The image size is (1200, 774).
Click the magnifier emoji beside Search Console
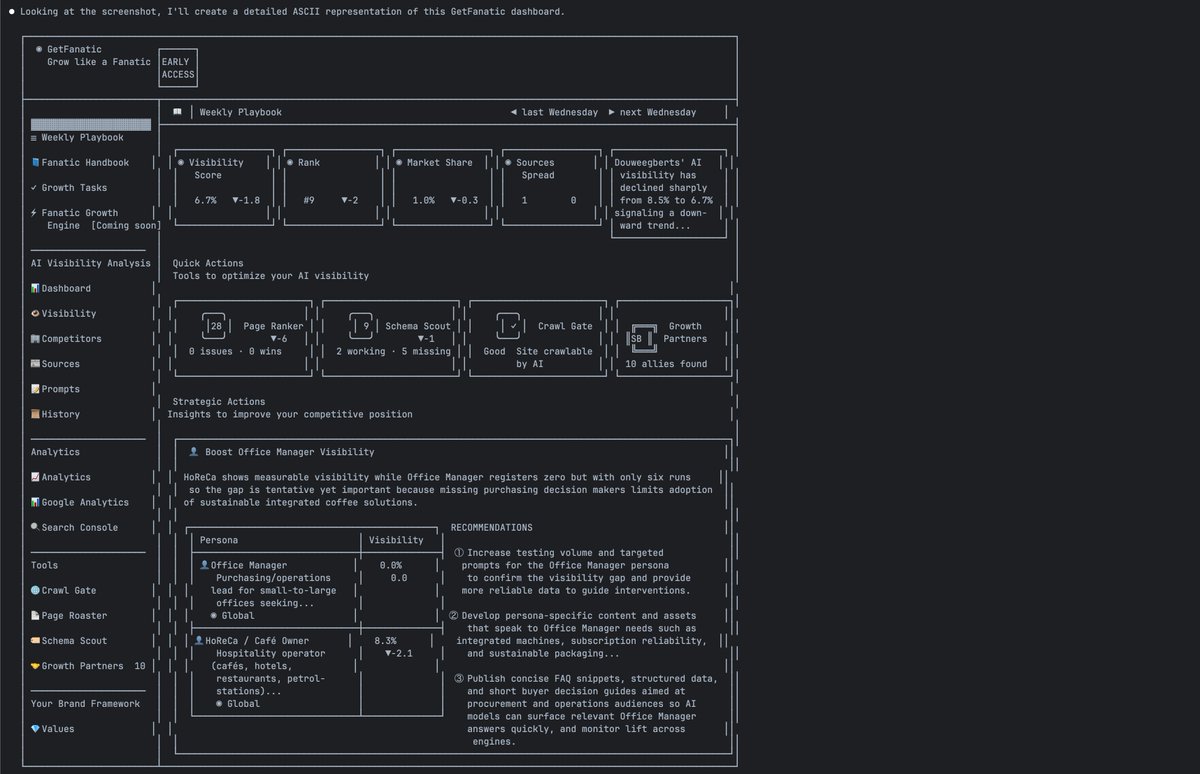(x=35, y=527)
